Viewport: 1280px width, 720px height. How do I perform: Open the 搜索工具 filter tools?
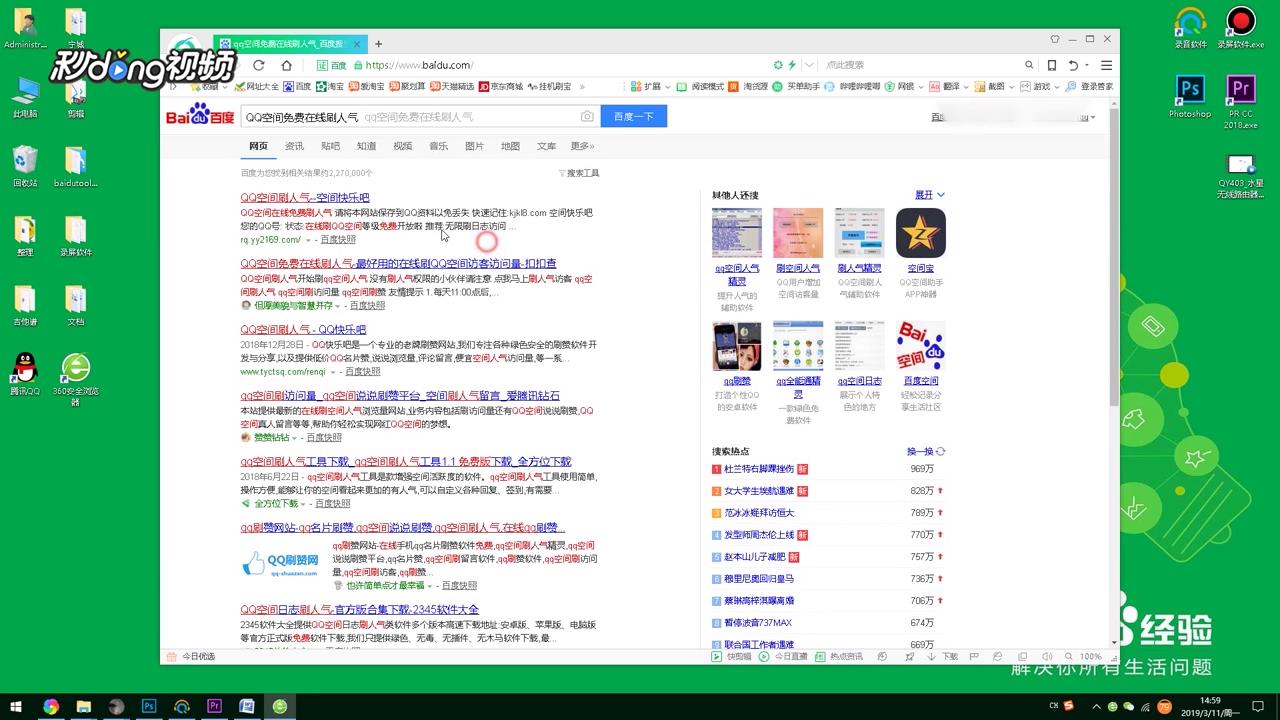(579, 173)
